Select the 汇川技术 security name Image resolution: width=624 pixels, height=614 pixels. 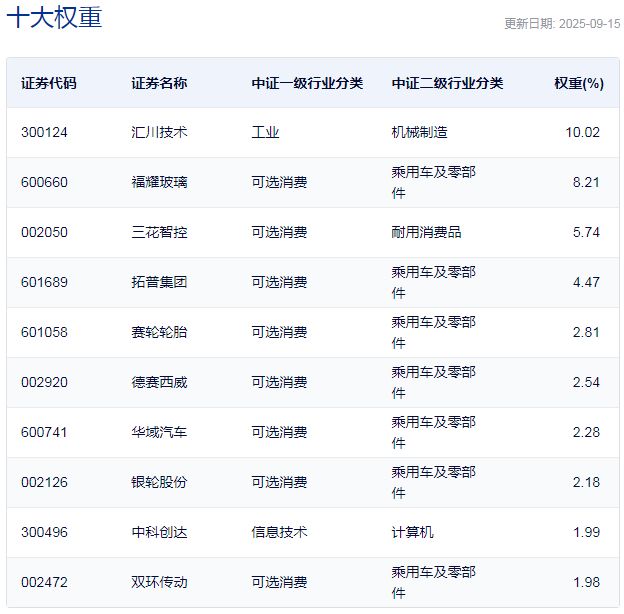(159, 132)
